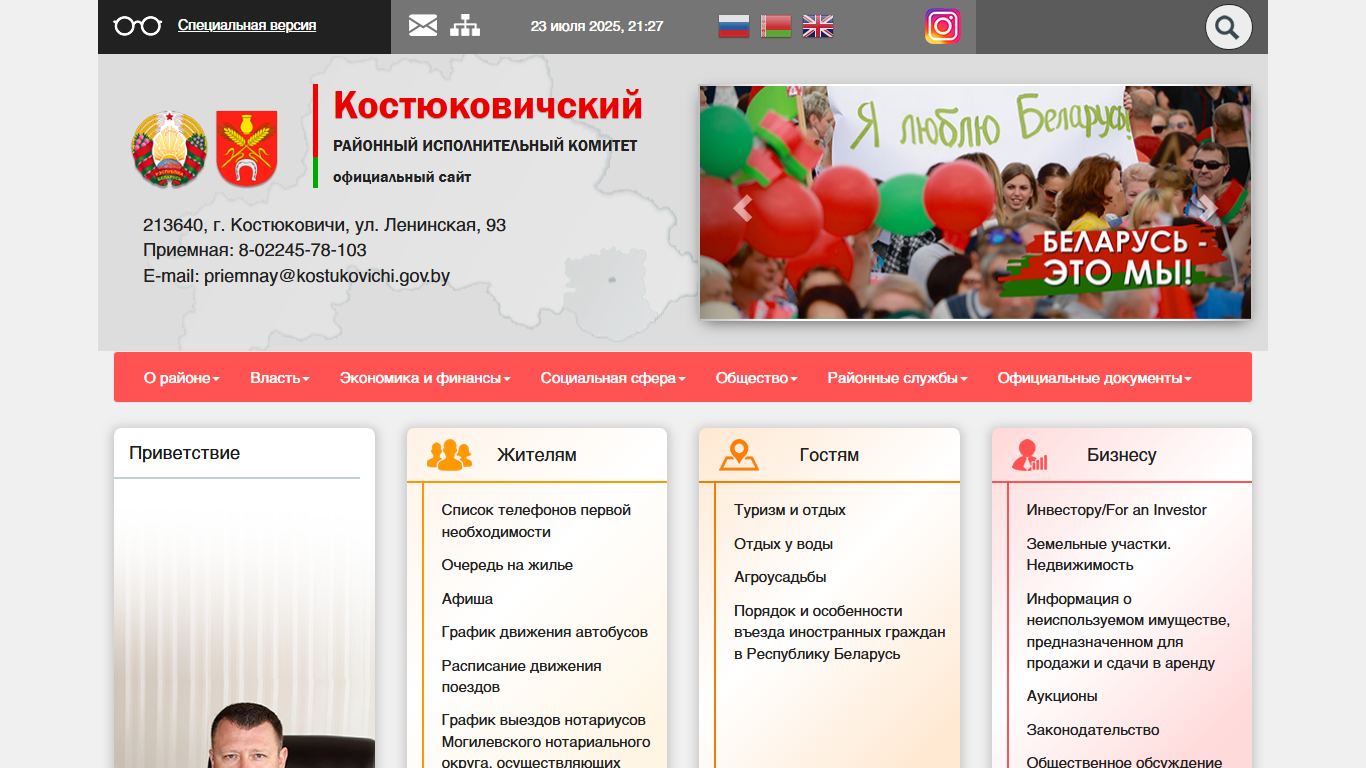The image size is (1366, 768).
Task: Click the Костюковичский site title
Action: pyautogui.click(x=488, y=105)
